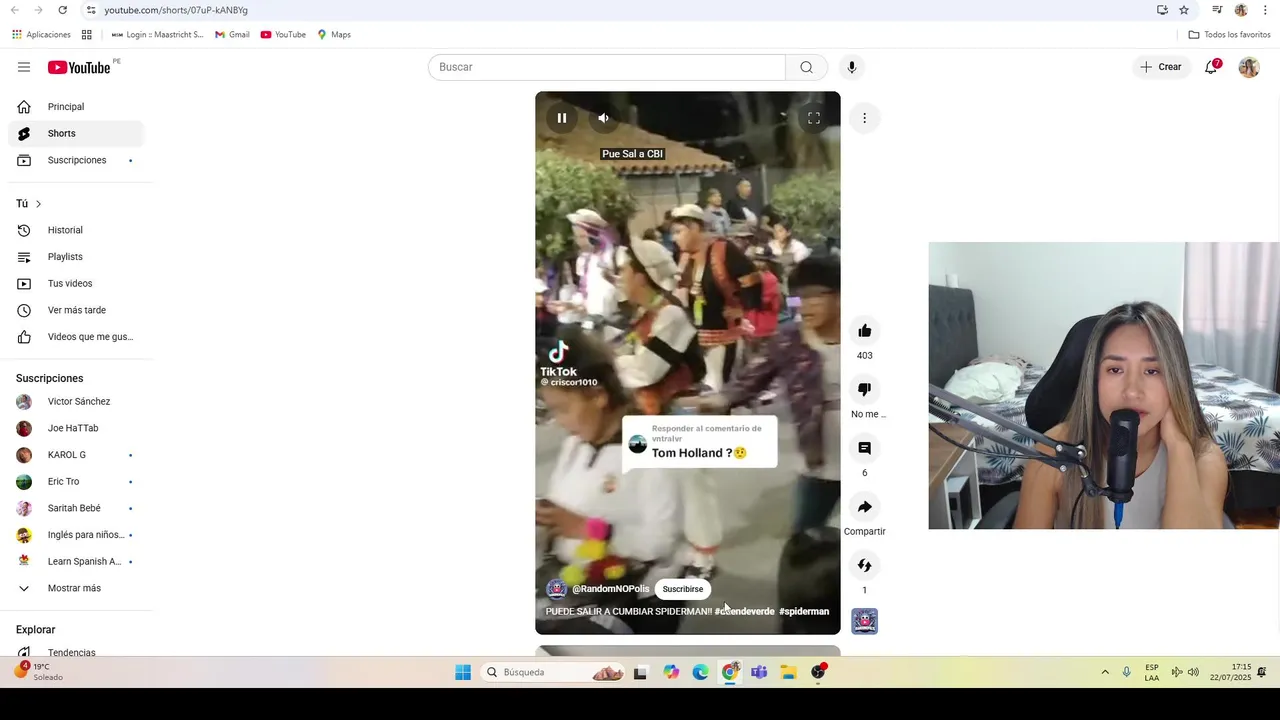Open the Maastricht login bookmark
The height and width of the screenshot is (720, 1280).
pyautogui.click(x=157, y=34)
